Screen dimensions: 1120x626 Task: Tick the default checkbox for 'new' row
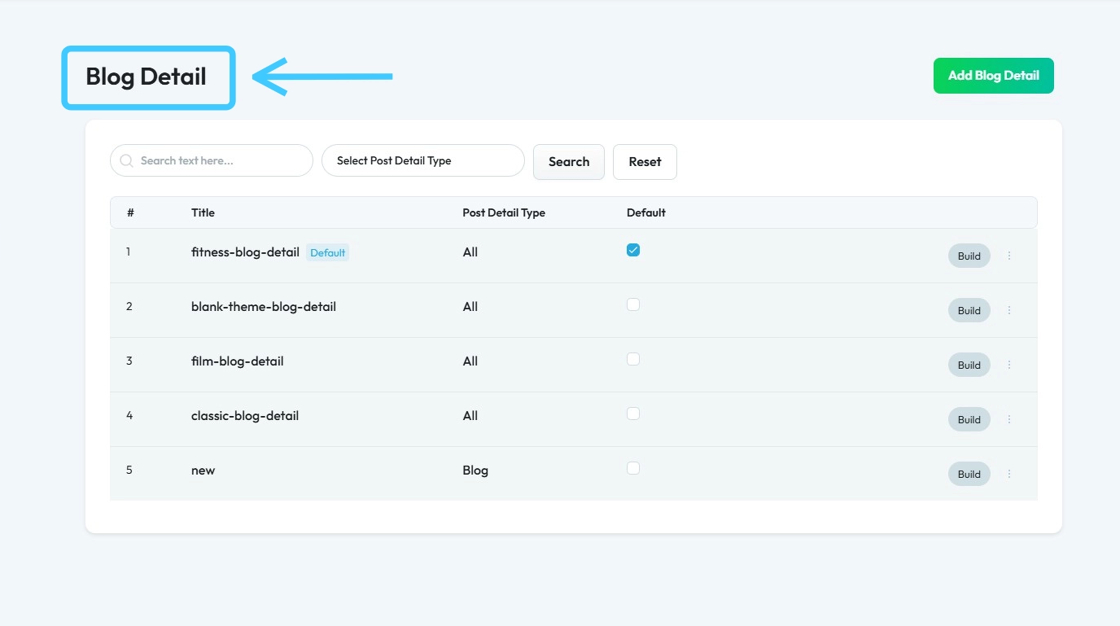coord(633,468)
